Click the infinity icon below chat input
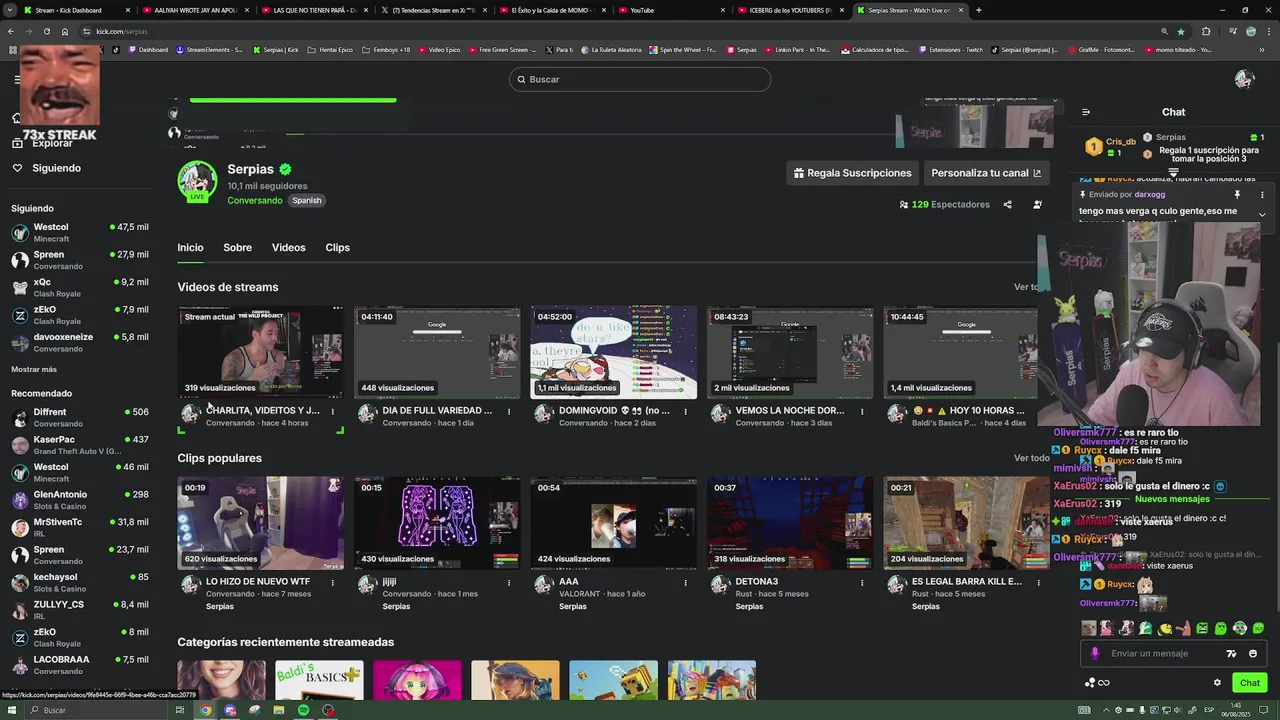 1104,683
